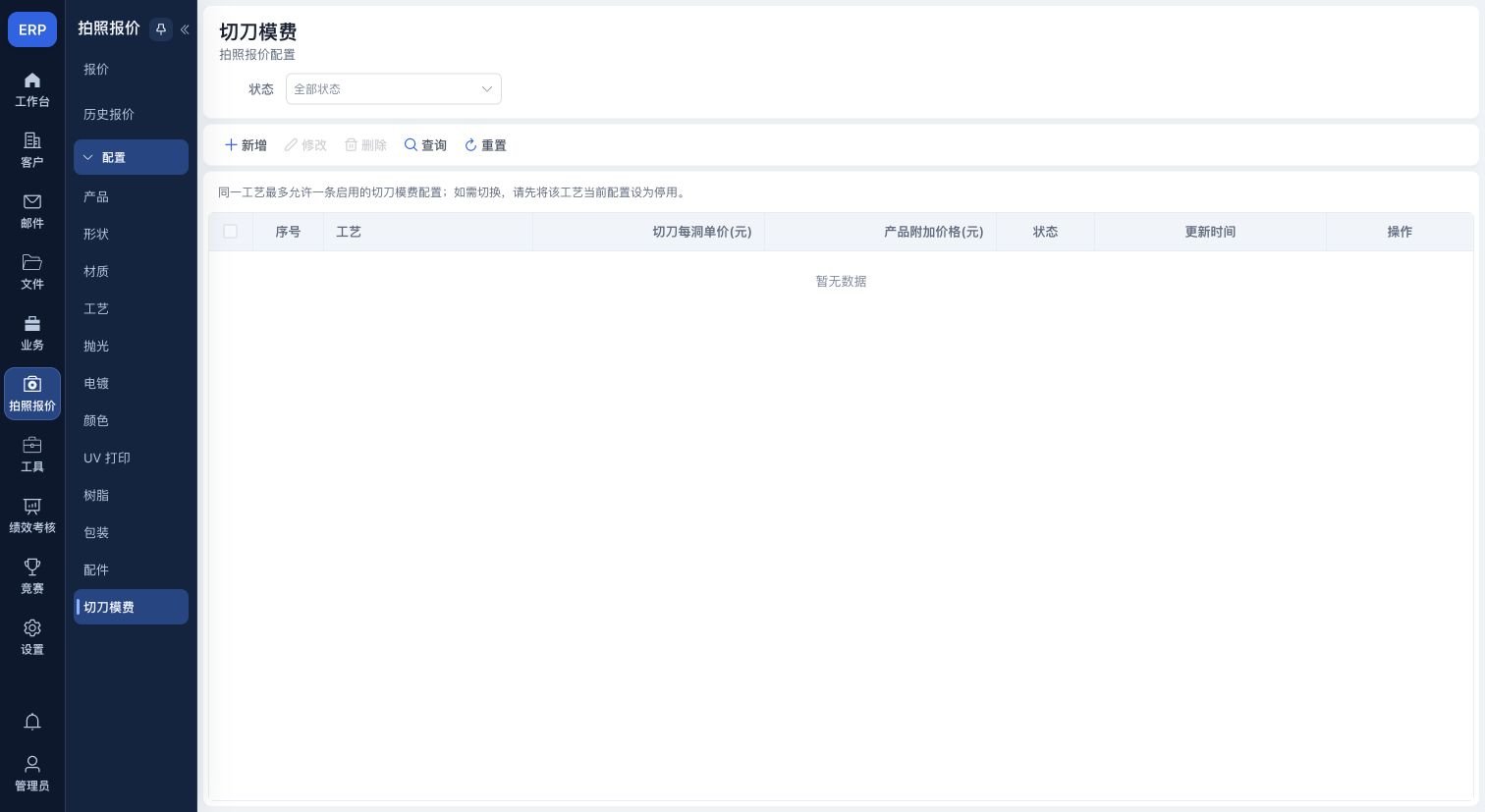Open the 状态 全部状态 dropdown
The height and width of the screenshot is (812, 1485).
[394, 89]
